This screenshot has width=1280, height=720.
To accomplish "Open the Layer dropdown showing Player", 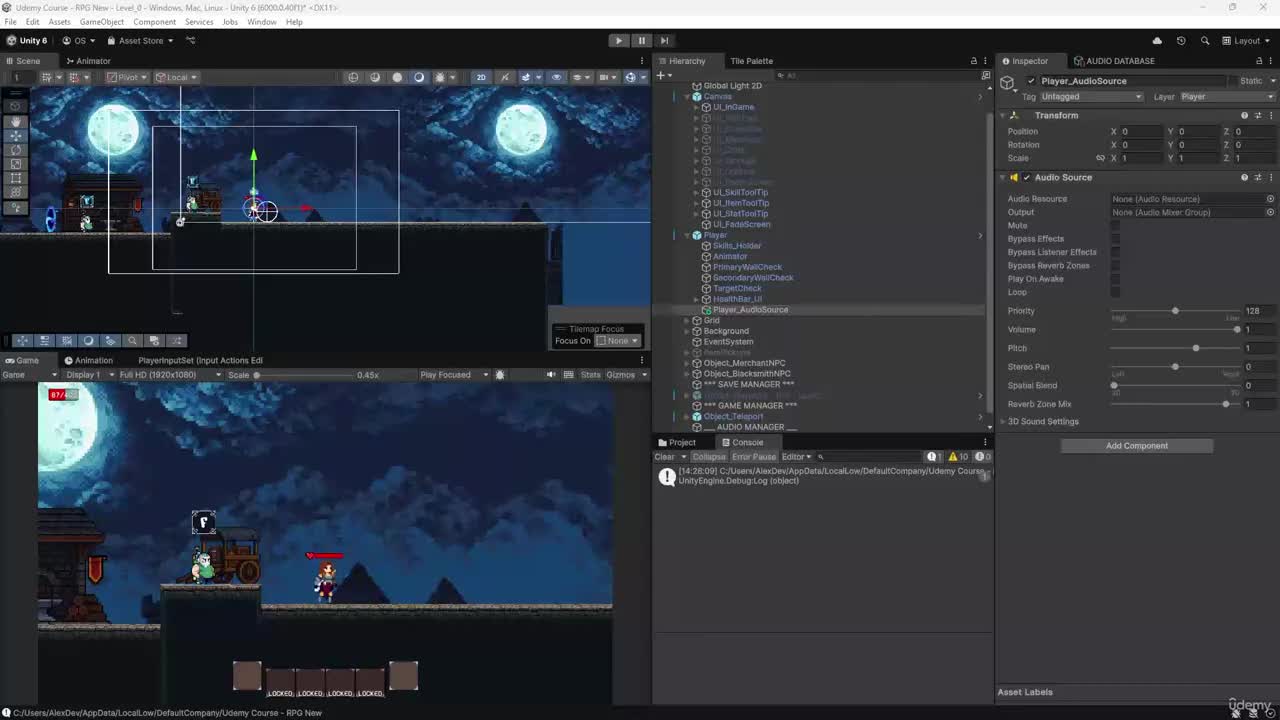I will pos(1227,97).
